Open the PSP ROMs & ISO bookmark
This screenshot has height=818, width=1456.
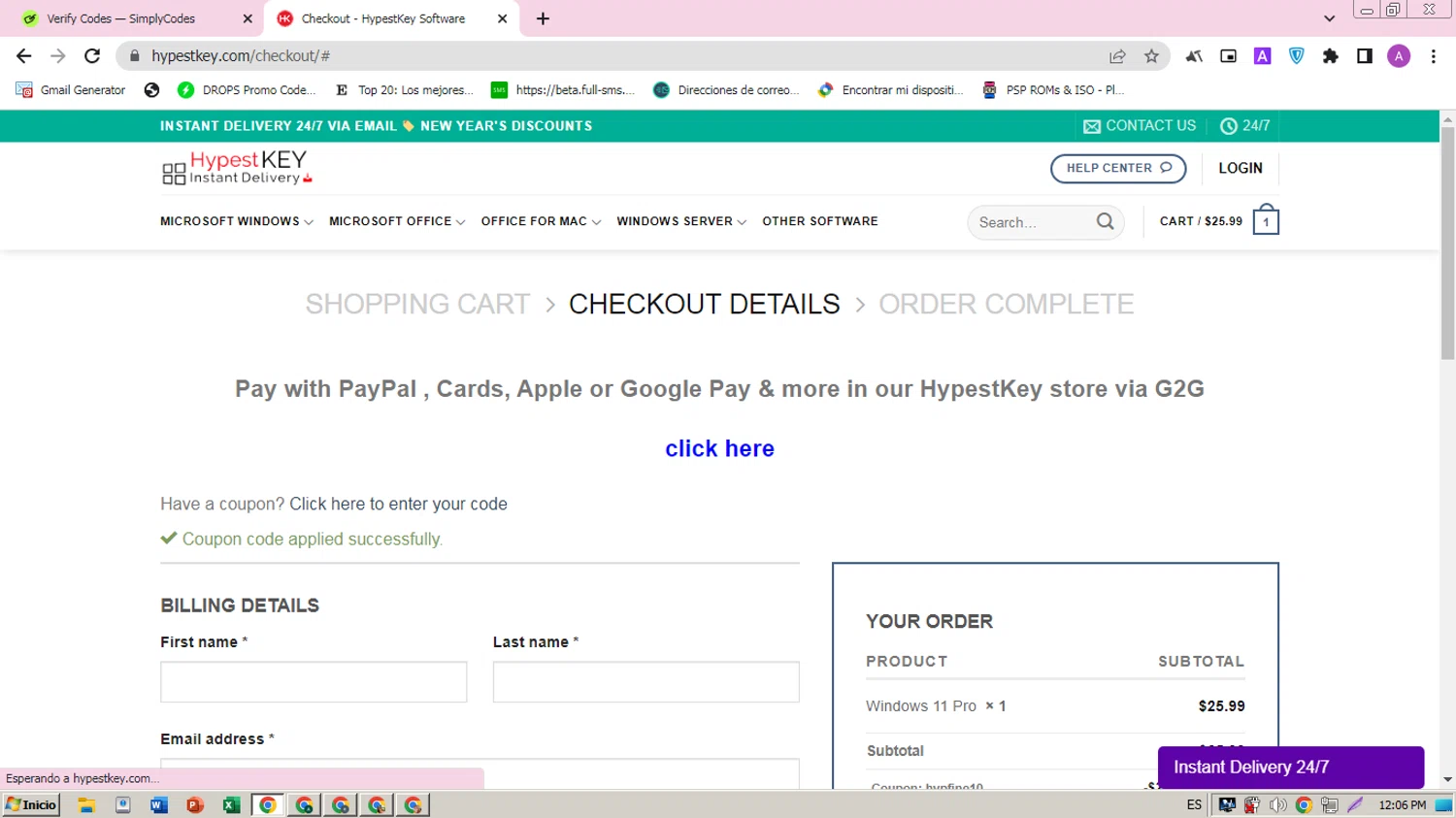[1053, 90]
